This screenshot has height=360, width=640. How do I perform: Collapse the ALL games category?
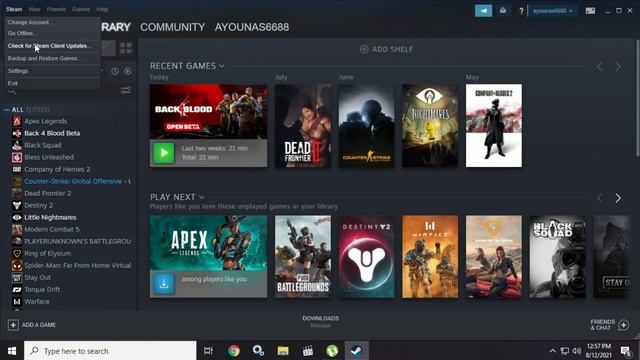coord(7,110)
